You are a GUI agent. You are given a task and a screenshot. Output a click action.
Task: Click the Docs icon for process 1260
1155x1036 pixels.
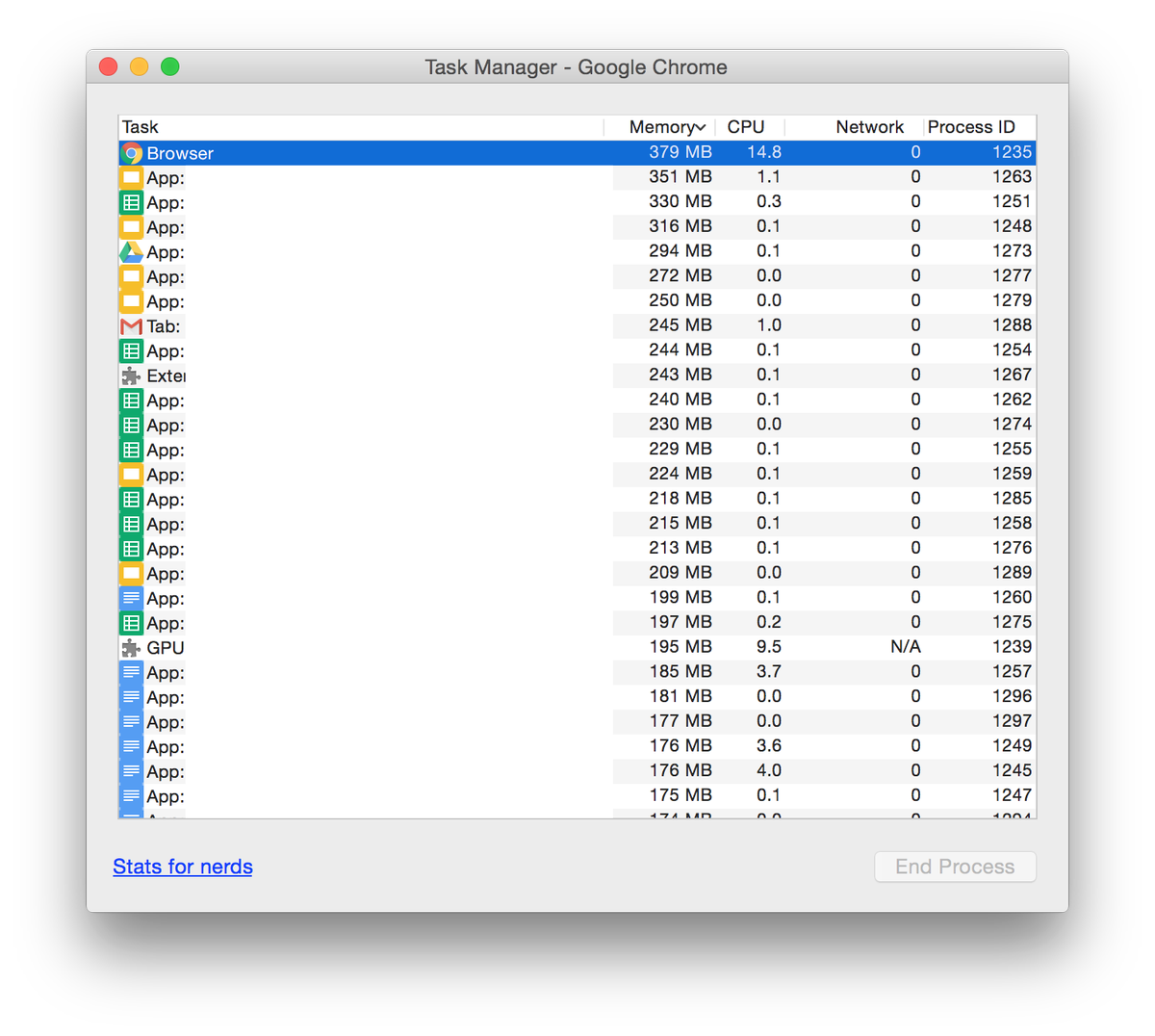(x=131, y=598)
